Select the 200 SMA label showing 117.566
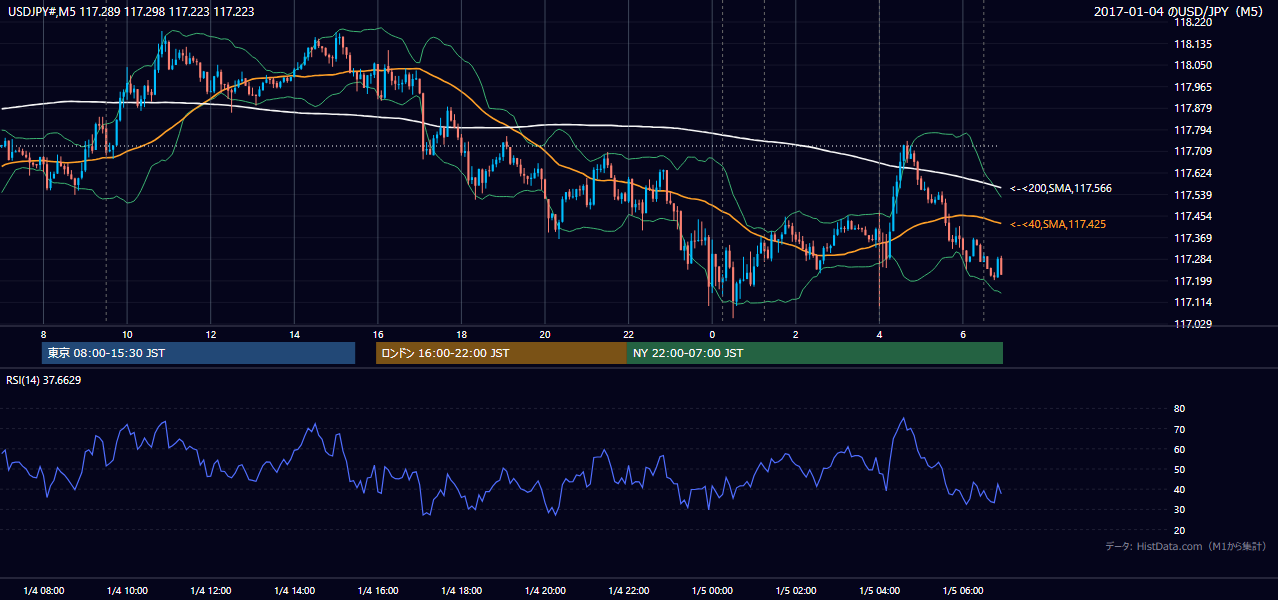Viewport: 1278px width, 600px height. [x=1061, y=188]
